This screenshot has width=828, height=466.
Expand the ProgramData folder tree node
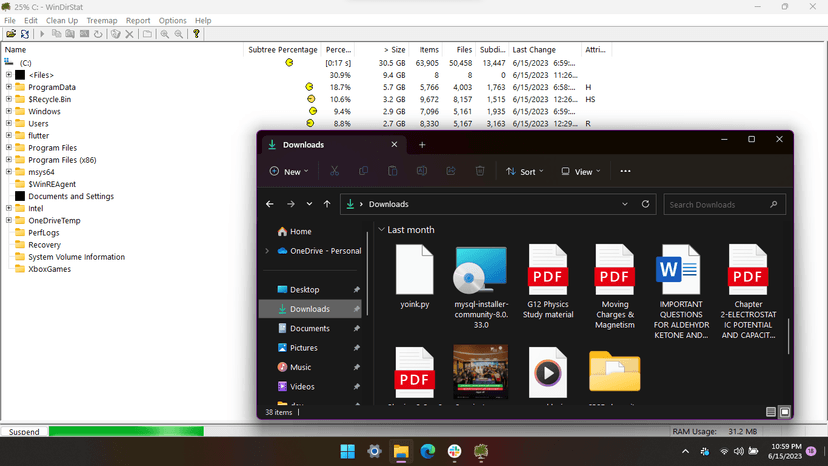point(9,87)
